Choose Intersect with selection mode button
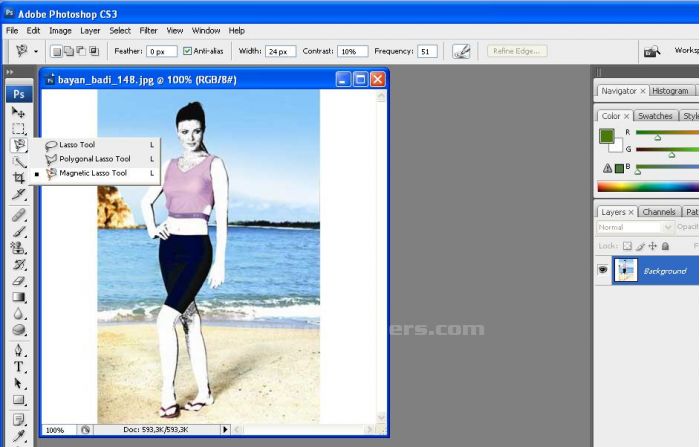 (x=94, y=51)
